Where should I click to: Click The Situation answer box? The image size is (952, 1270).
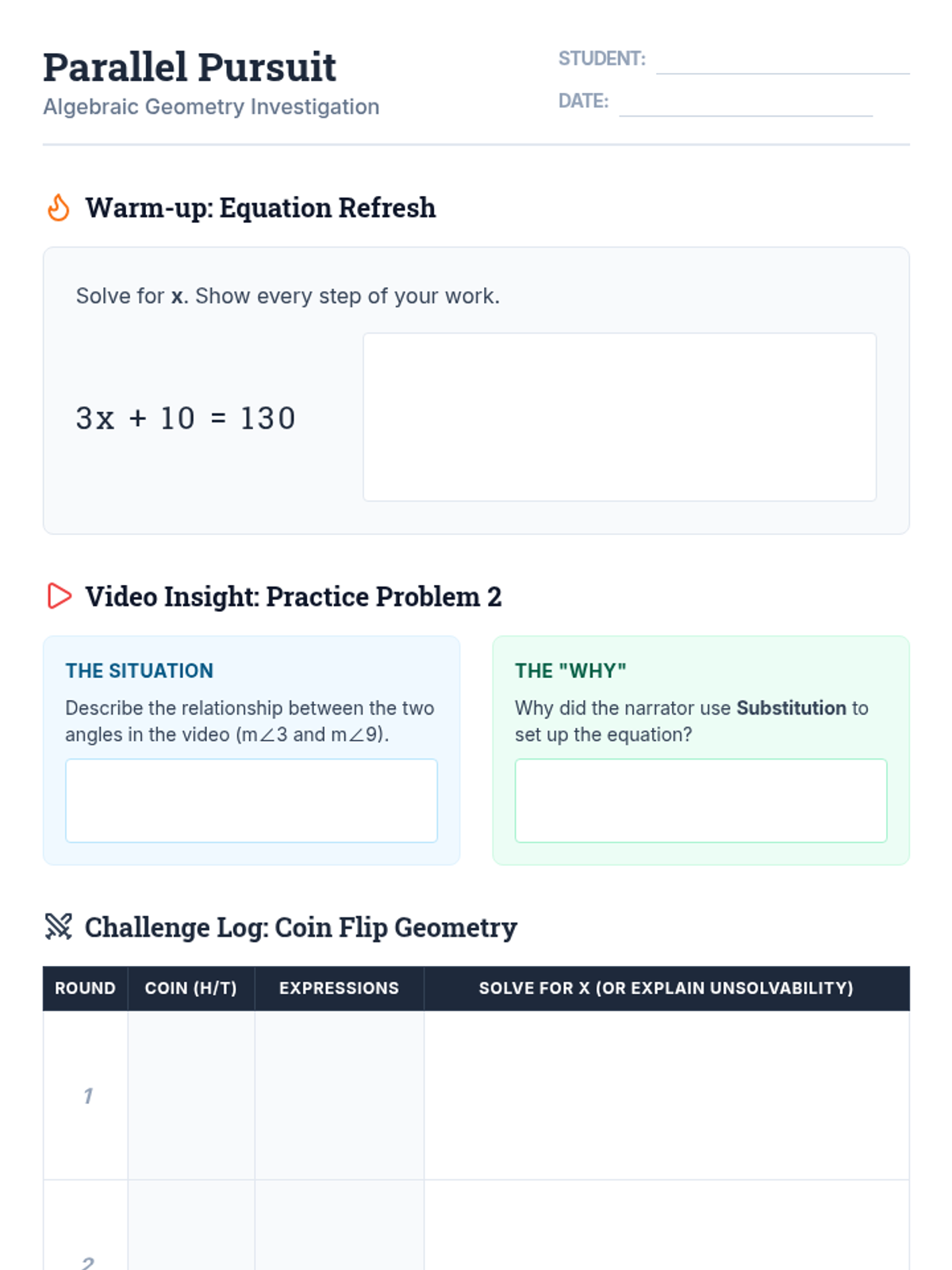click(x=251, y=800)
